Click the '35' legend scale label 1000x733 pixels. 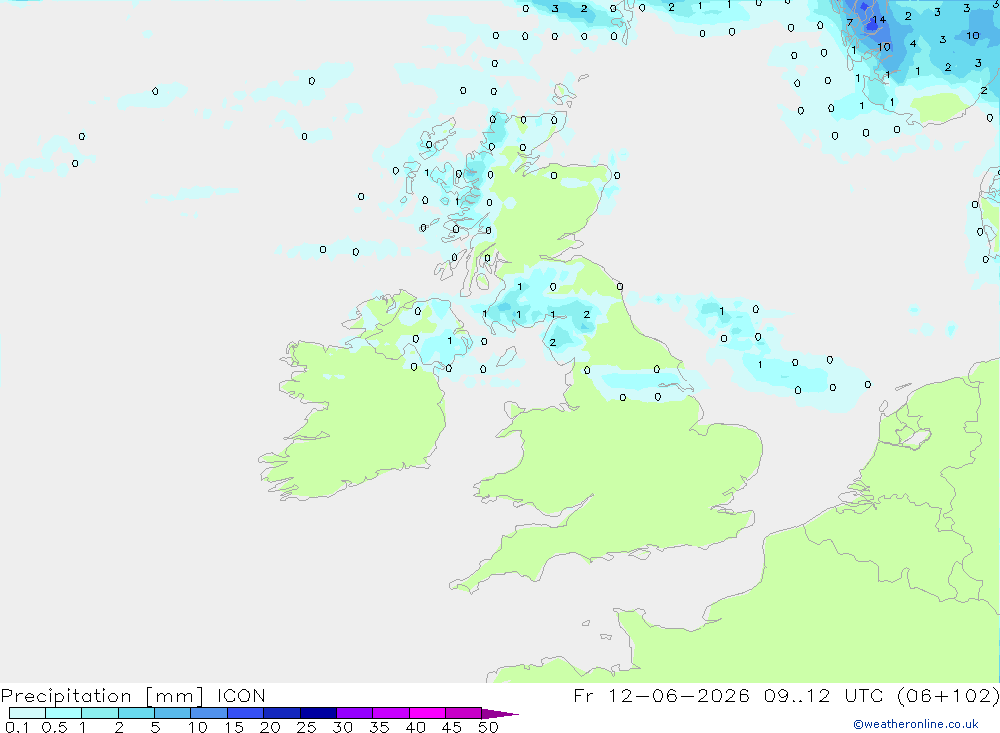click(379, 727)
